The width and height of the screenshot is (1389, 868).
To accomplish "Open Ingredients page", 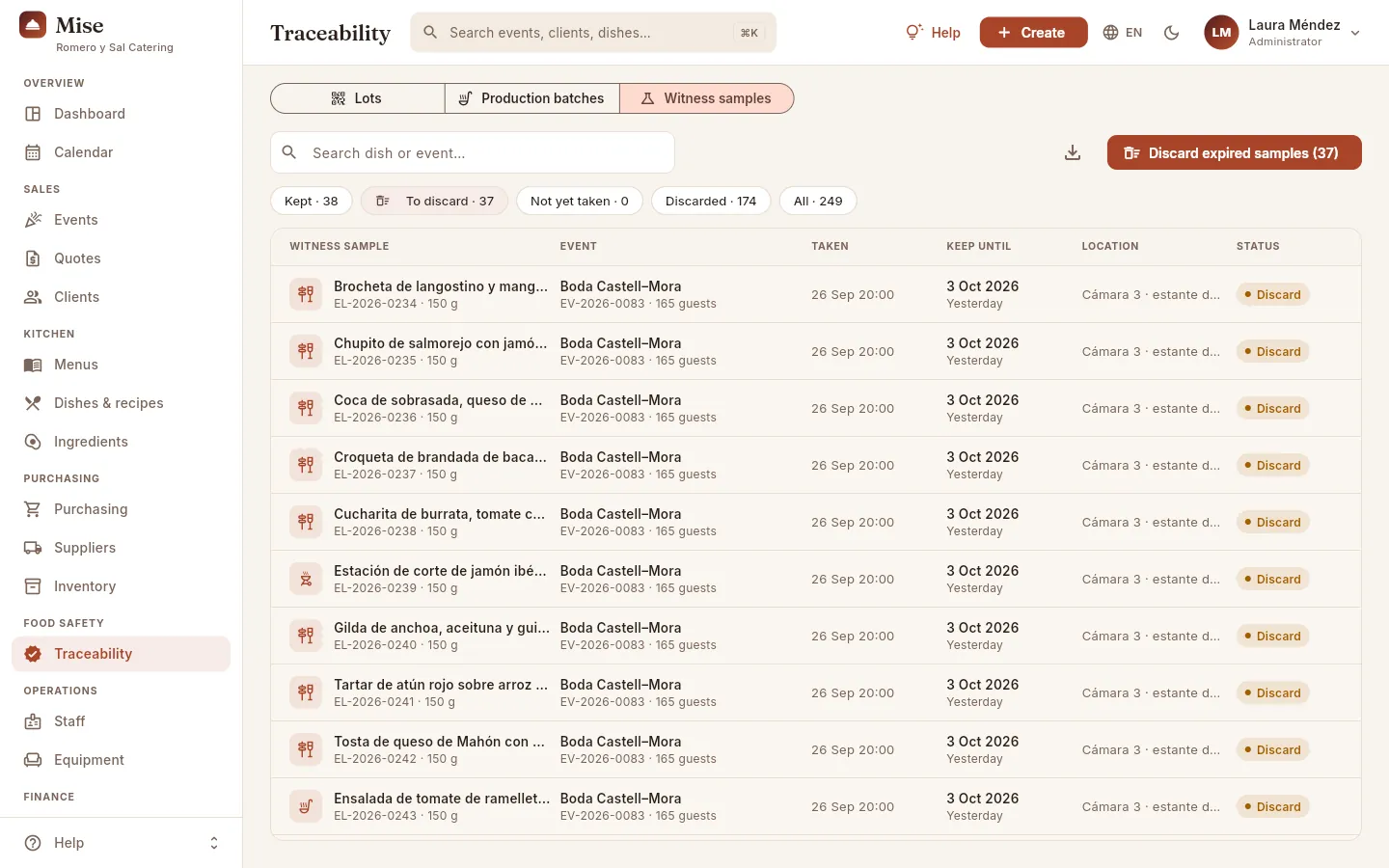I will [121, 442].
